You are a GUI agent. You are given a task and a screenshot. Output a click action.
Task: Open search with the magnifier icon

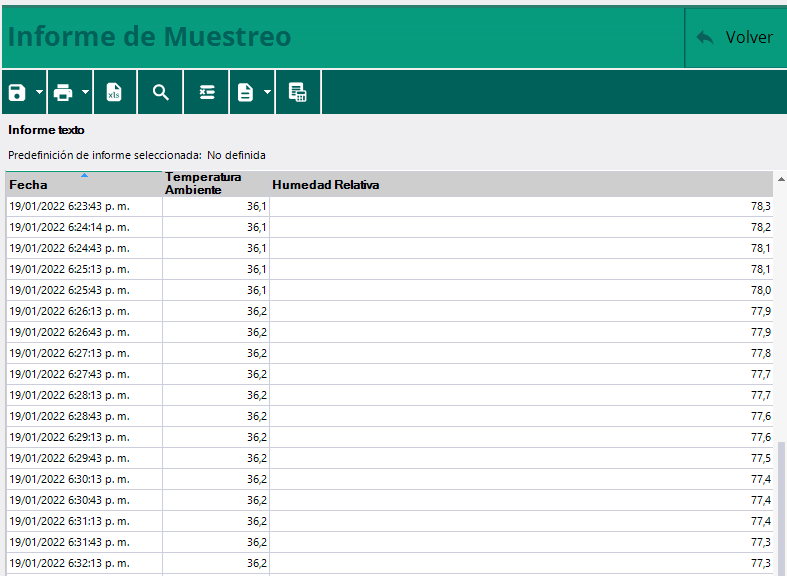coord(160,93)
